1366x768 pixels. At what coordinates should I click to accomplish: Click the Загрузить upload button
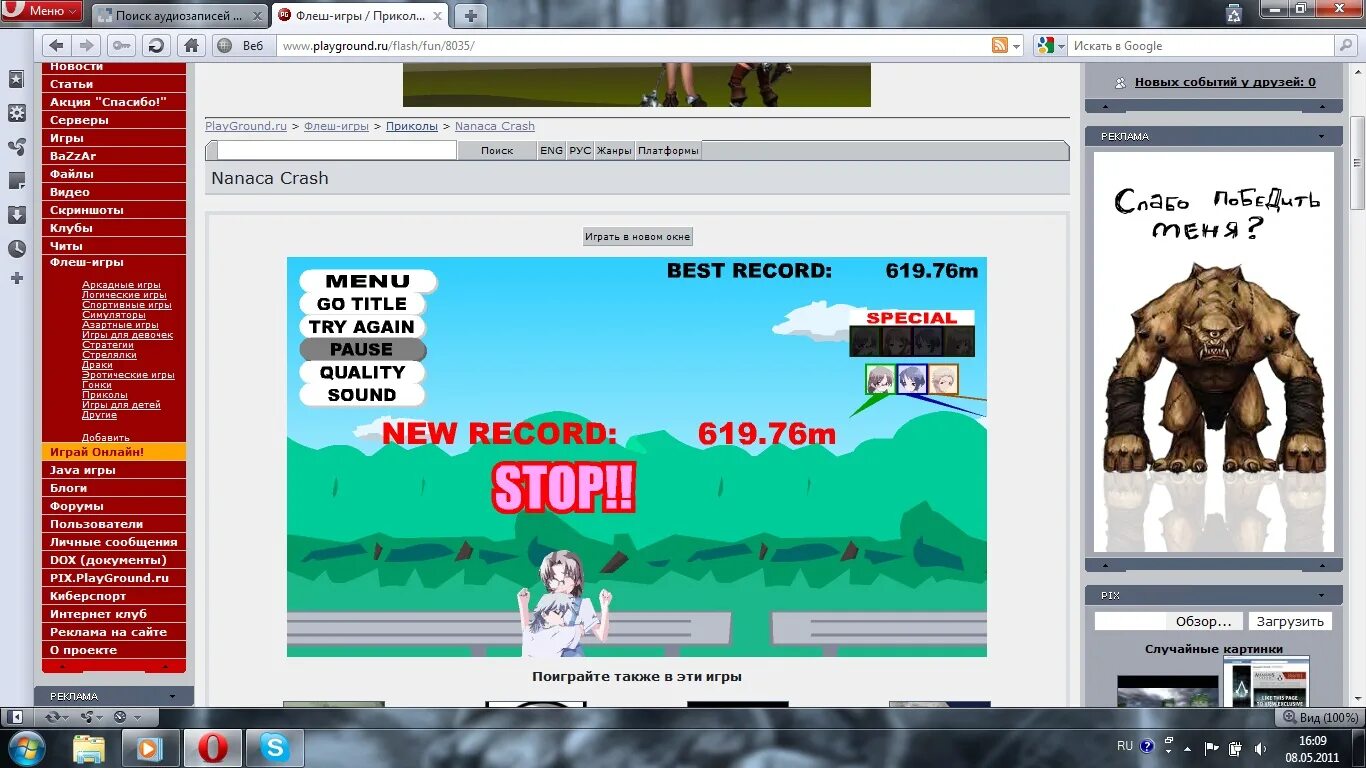[x=1290, y=621]
